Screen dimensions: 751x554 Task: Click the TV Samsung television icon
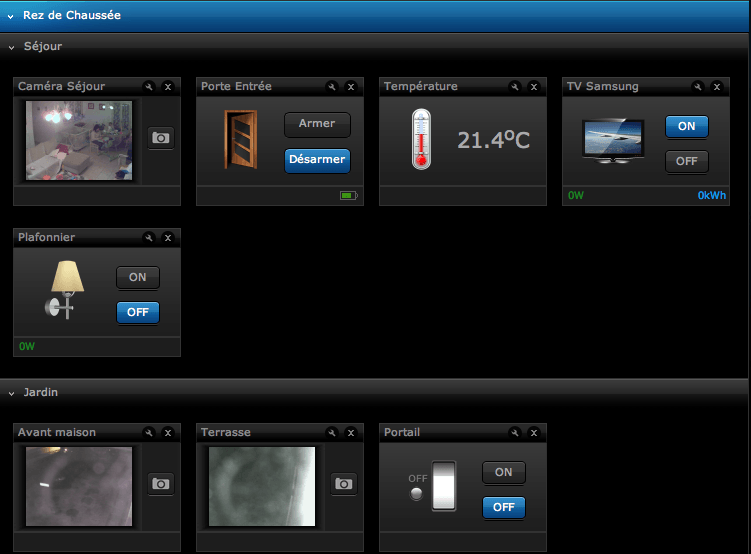613,140
